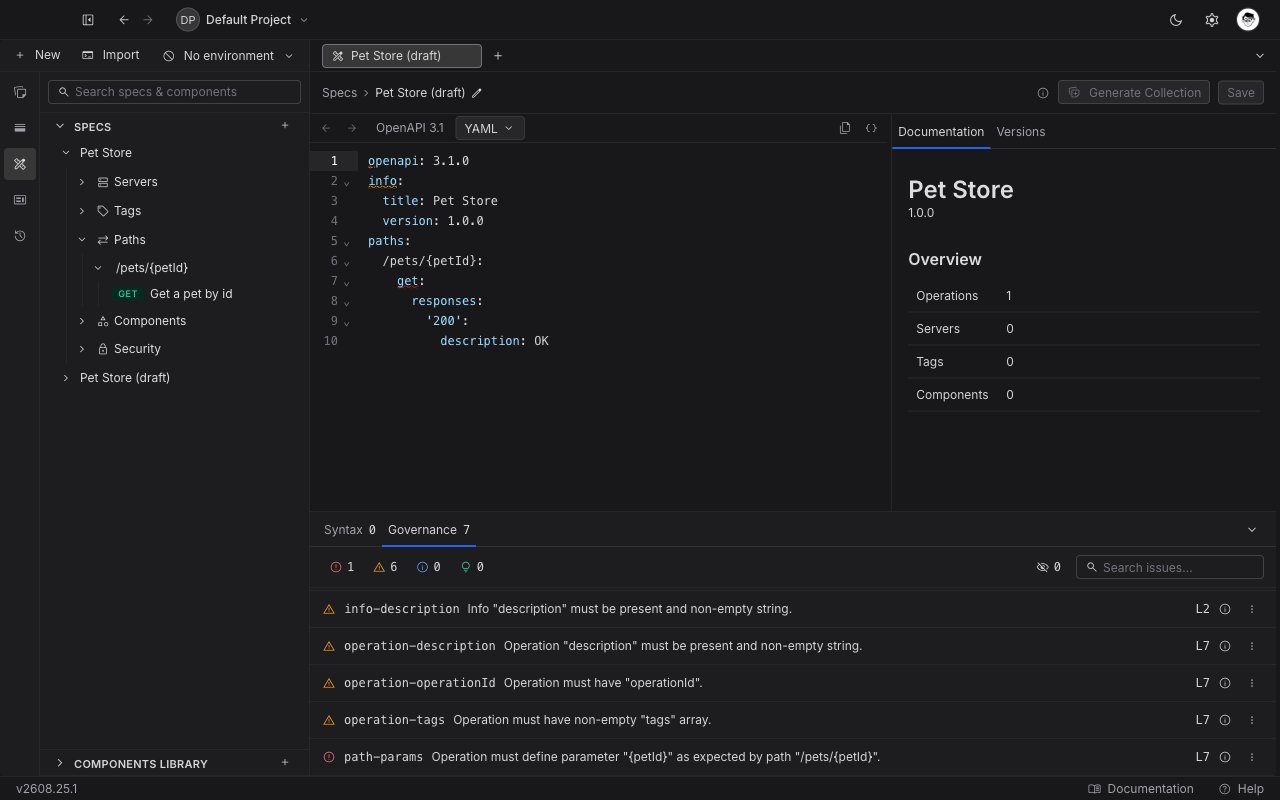Open No environment dropdown
Screen dimensions: 1280x800
click(229, 56)
